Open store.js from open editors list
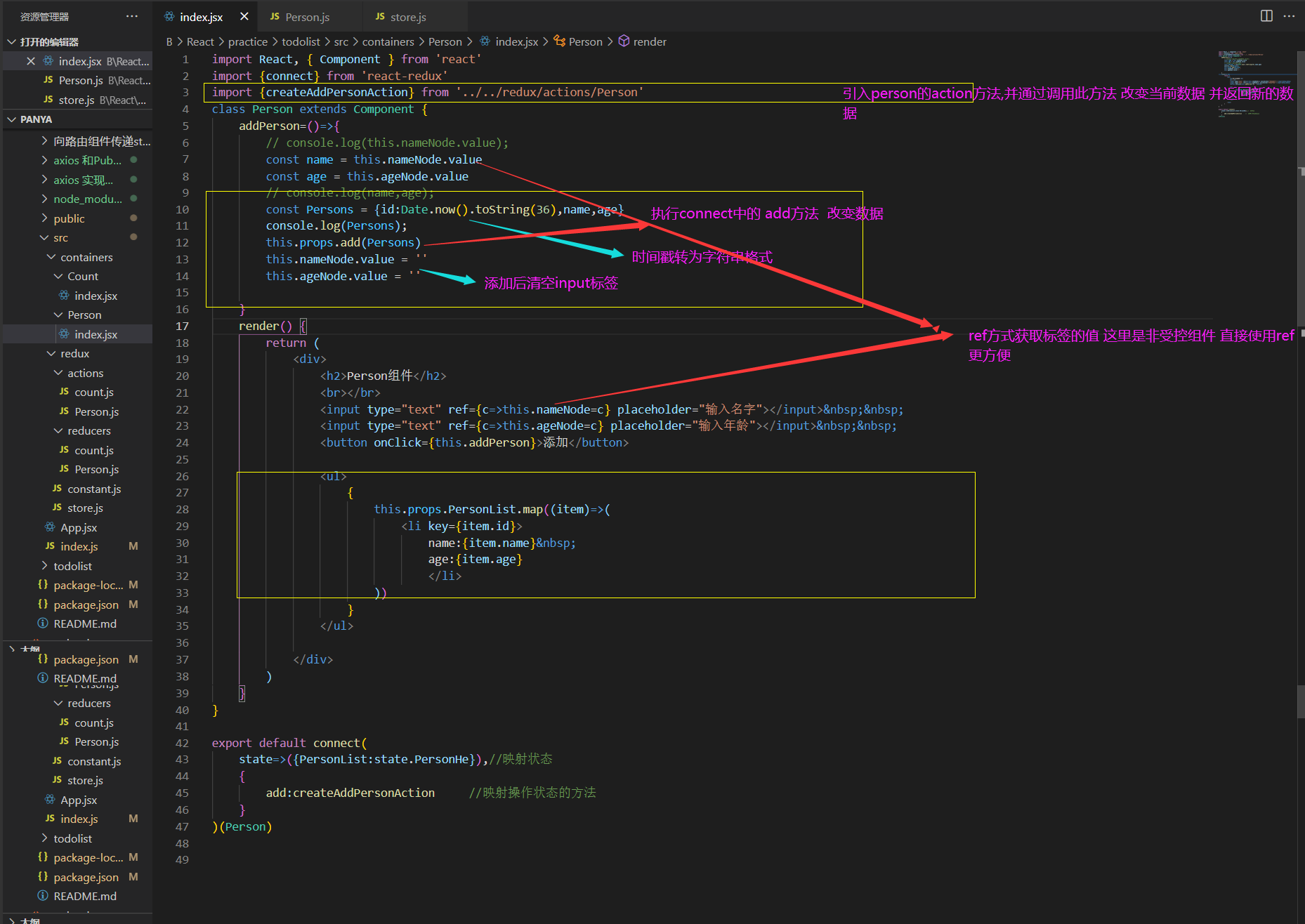 [x=76, y=100]
